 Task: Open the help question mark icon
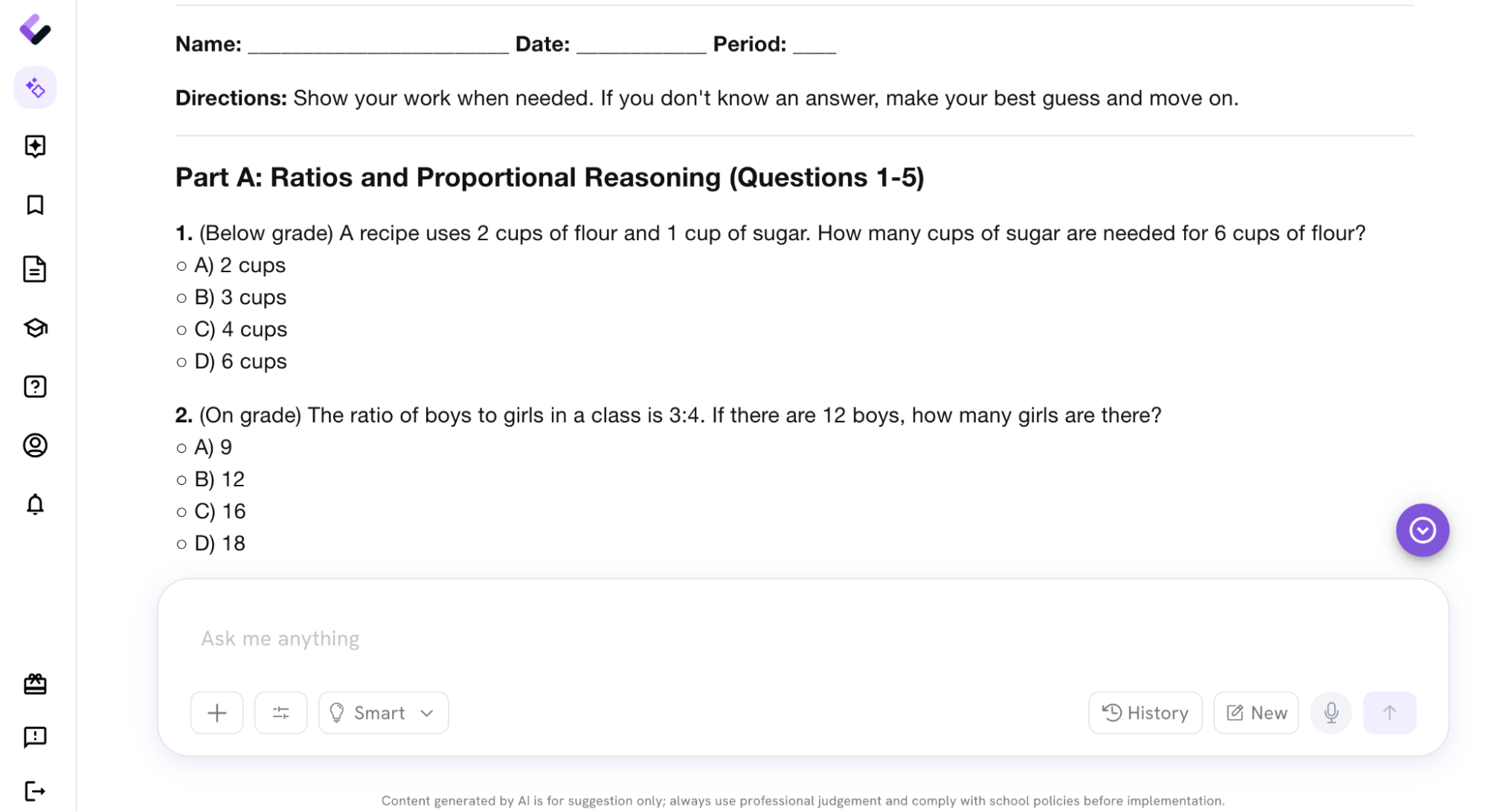(x=35, y=387)
